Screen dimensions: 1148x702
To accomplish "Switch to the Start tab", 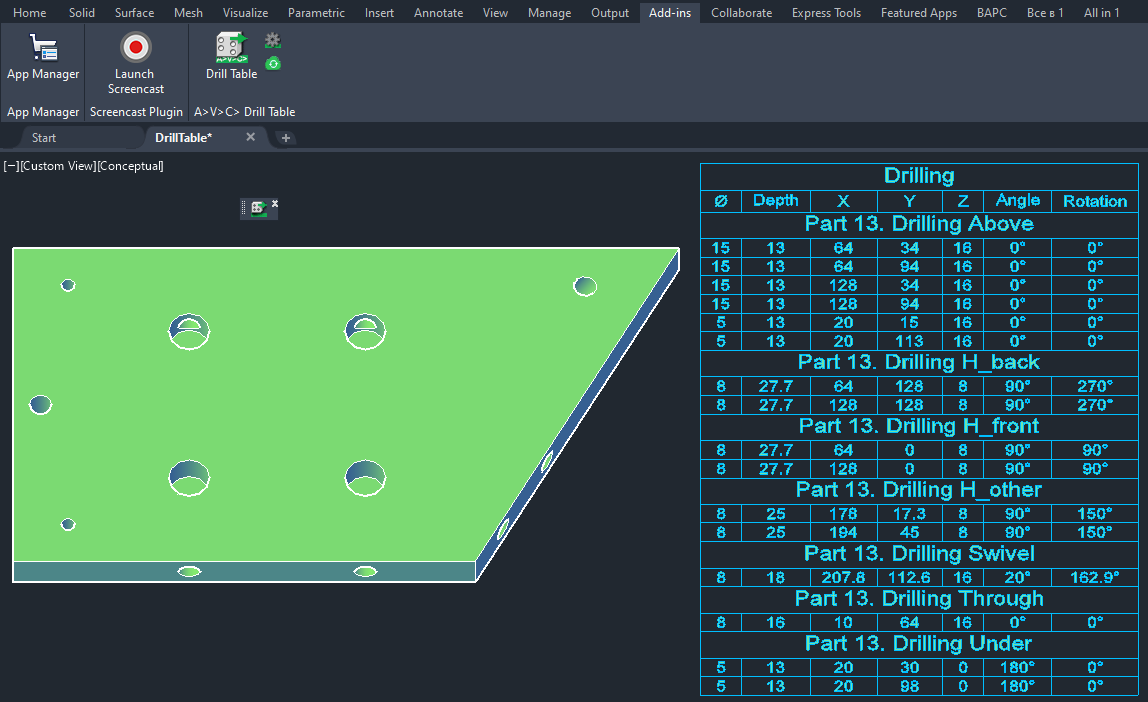I will (44, 138).
